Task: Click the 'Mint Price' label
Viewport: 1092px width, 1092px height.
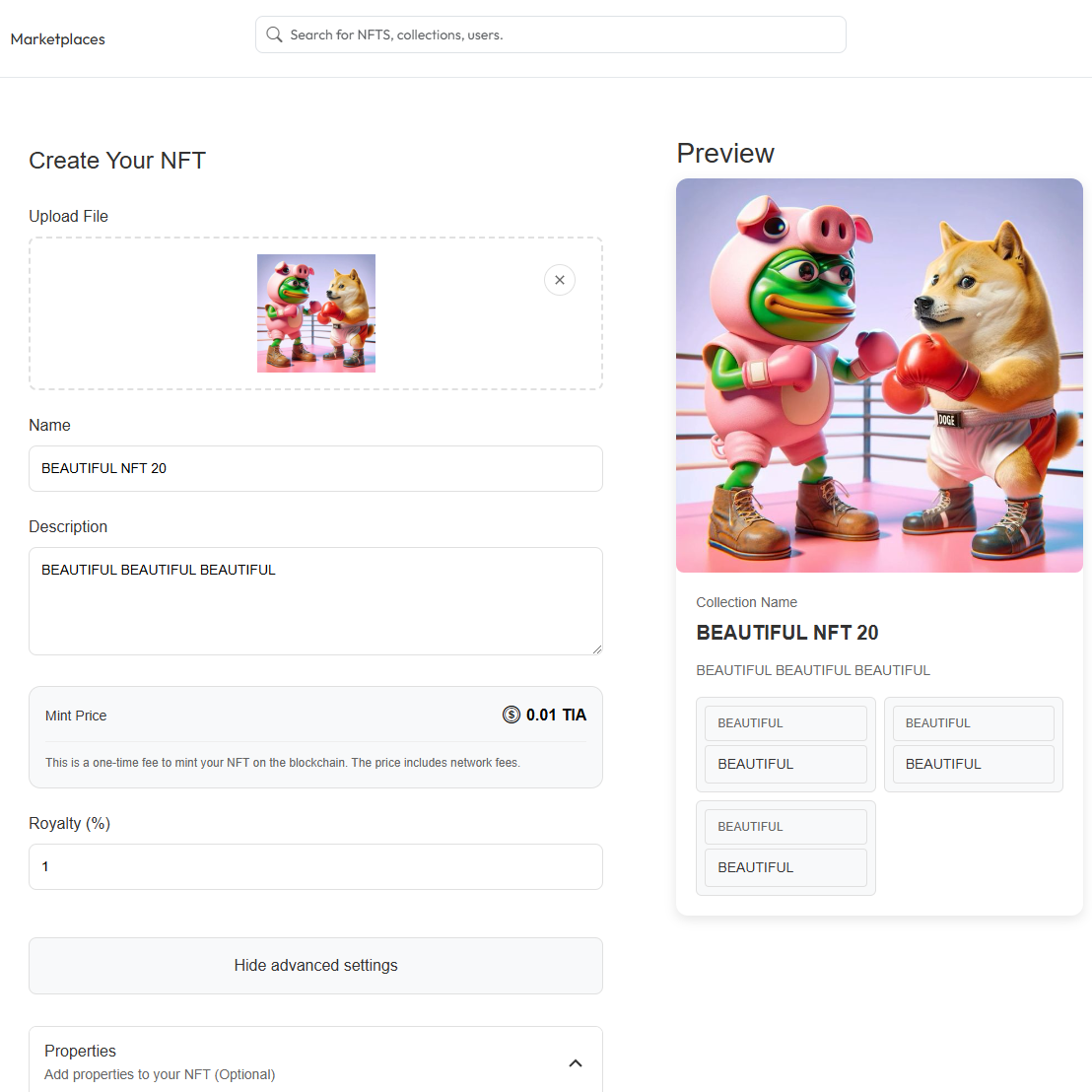Action: 76,716
